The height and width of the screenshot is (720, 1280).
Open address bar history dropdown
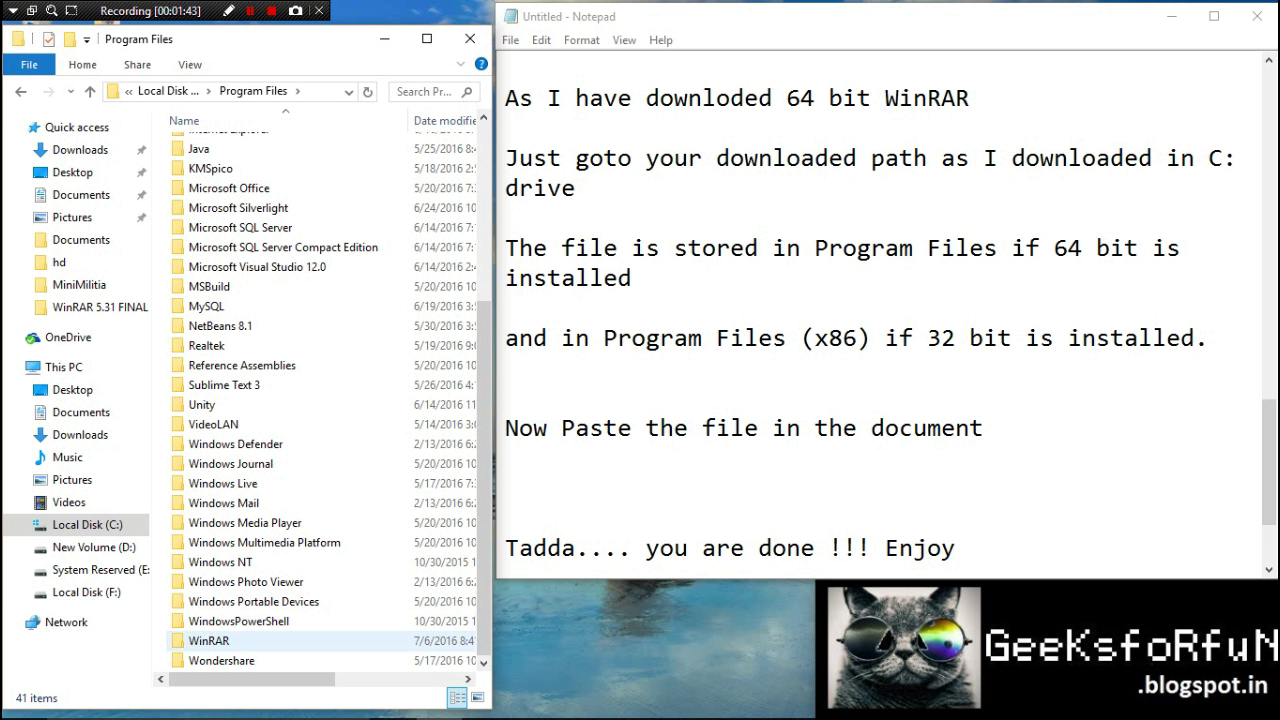348,92
